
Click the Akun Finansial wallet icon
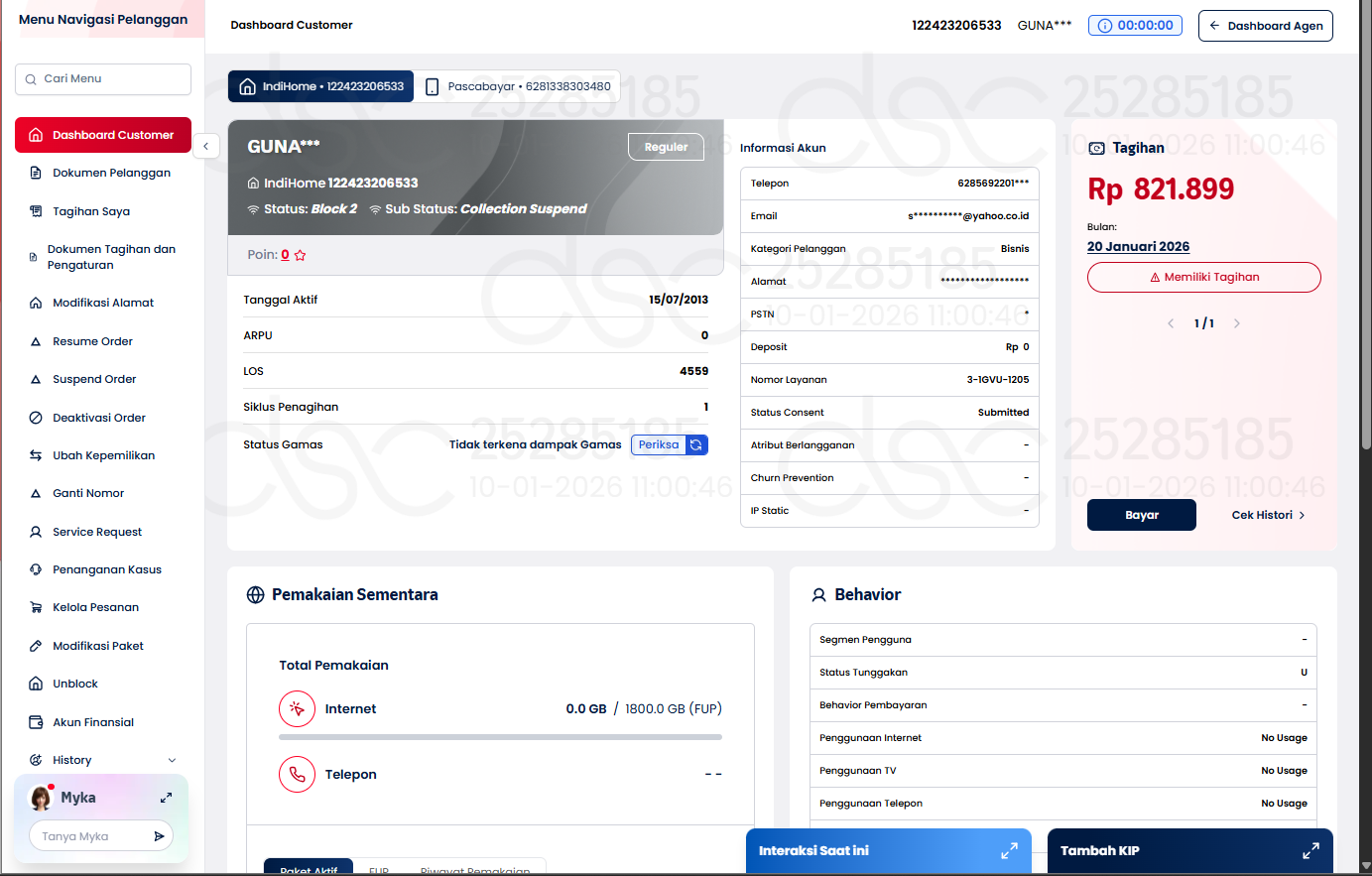tap(36, 722)
